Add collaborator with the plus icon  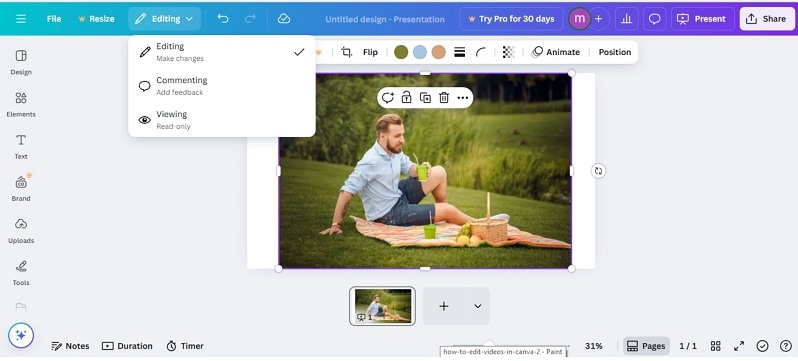[x=598, y=19]
